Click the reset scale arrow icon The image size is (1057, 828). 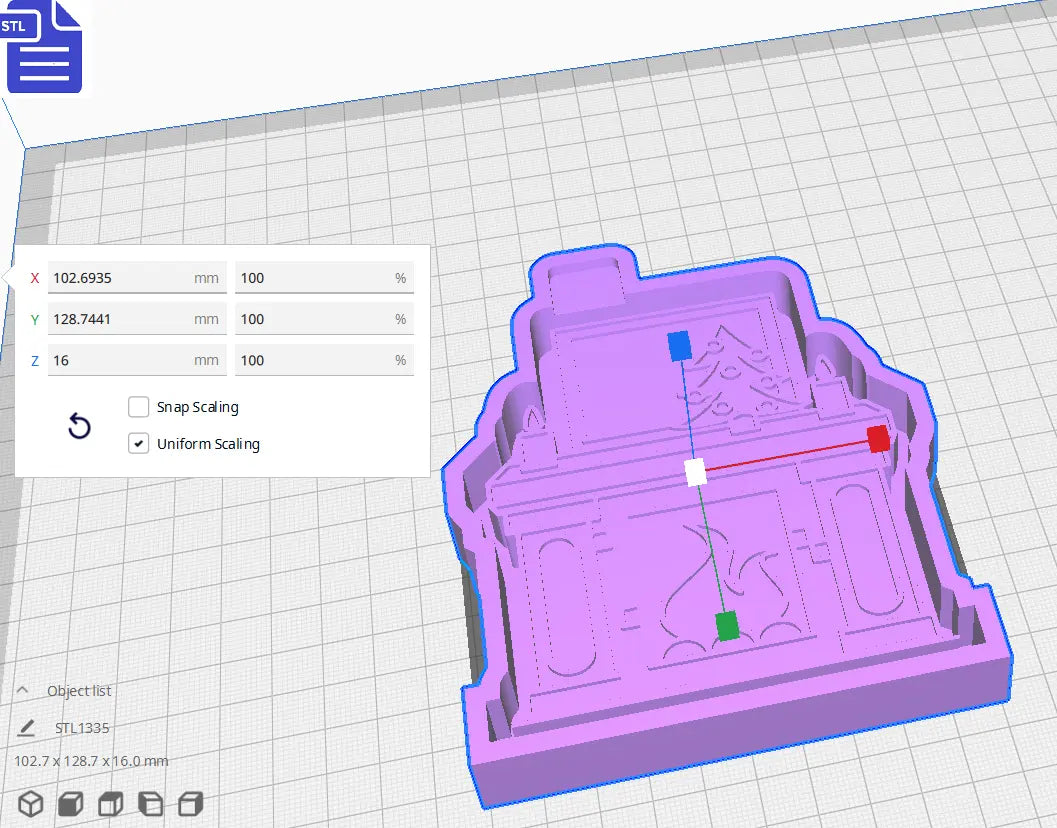[x=79, y=425]
